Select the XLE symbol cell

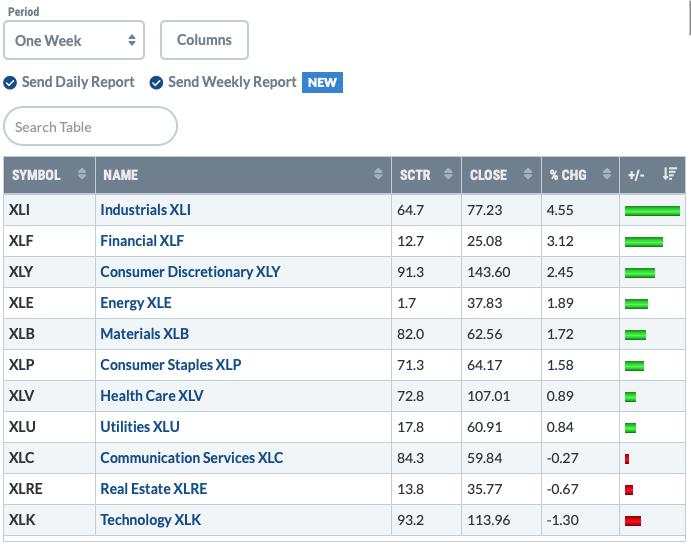(49, 303)
